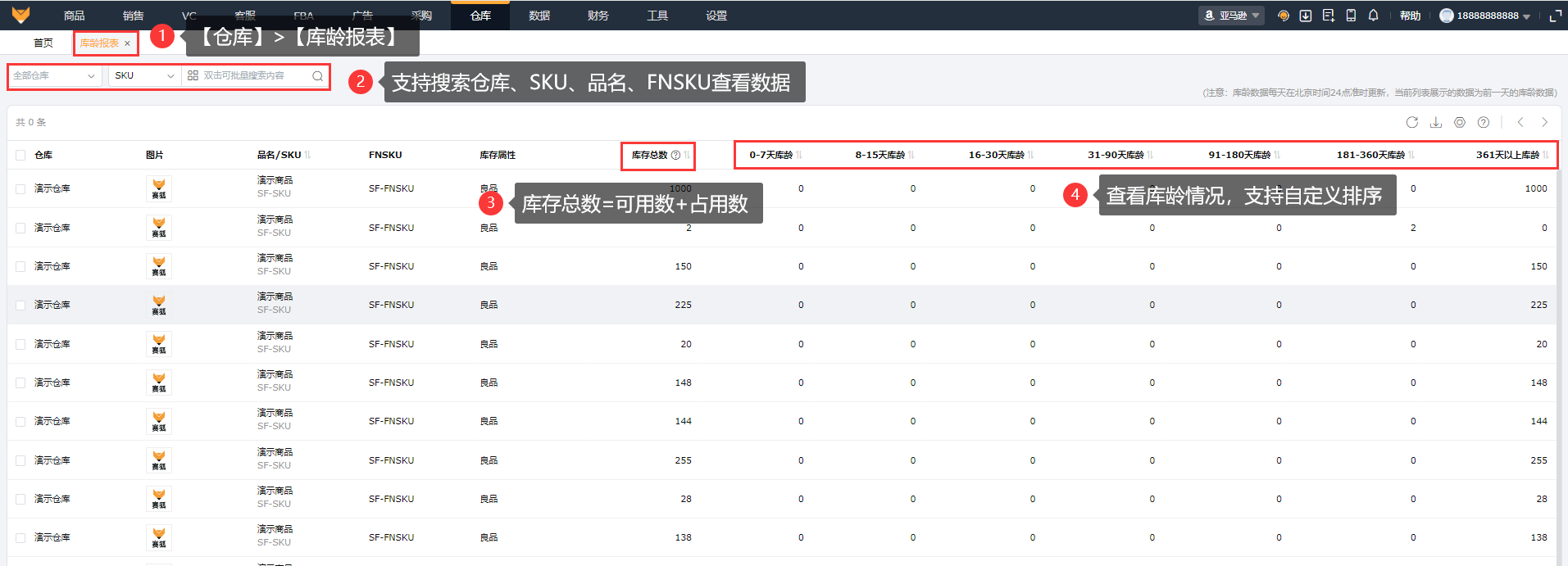Open column settings hexagon icon
This screenshot has height=566, width=1568.
[x=1459, y=122]
